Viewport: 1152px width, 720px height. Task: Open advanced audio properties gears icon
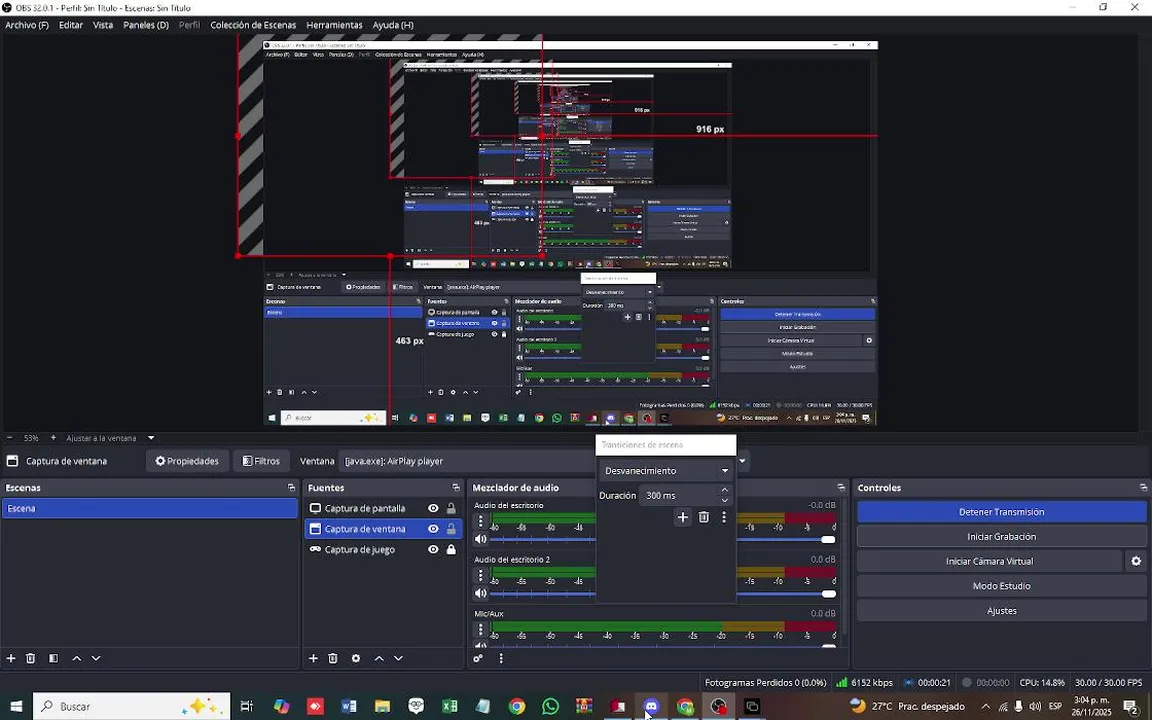click(478, 658)
